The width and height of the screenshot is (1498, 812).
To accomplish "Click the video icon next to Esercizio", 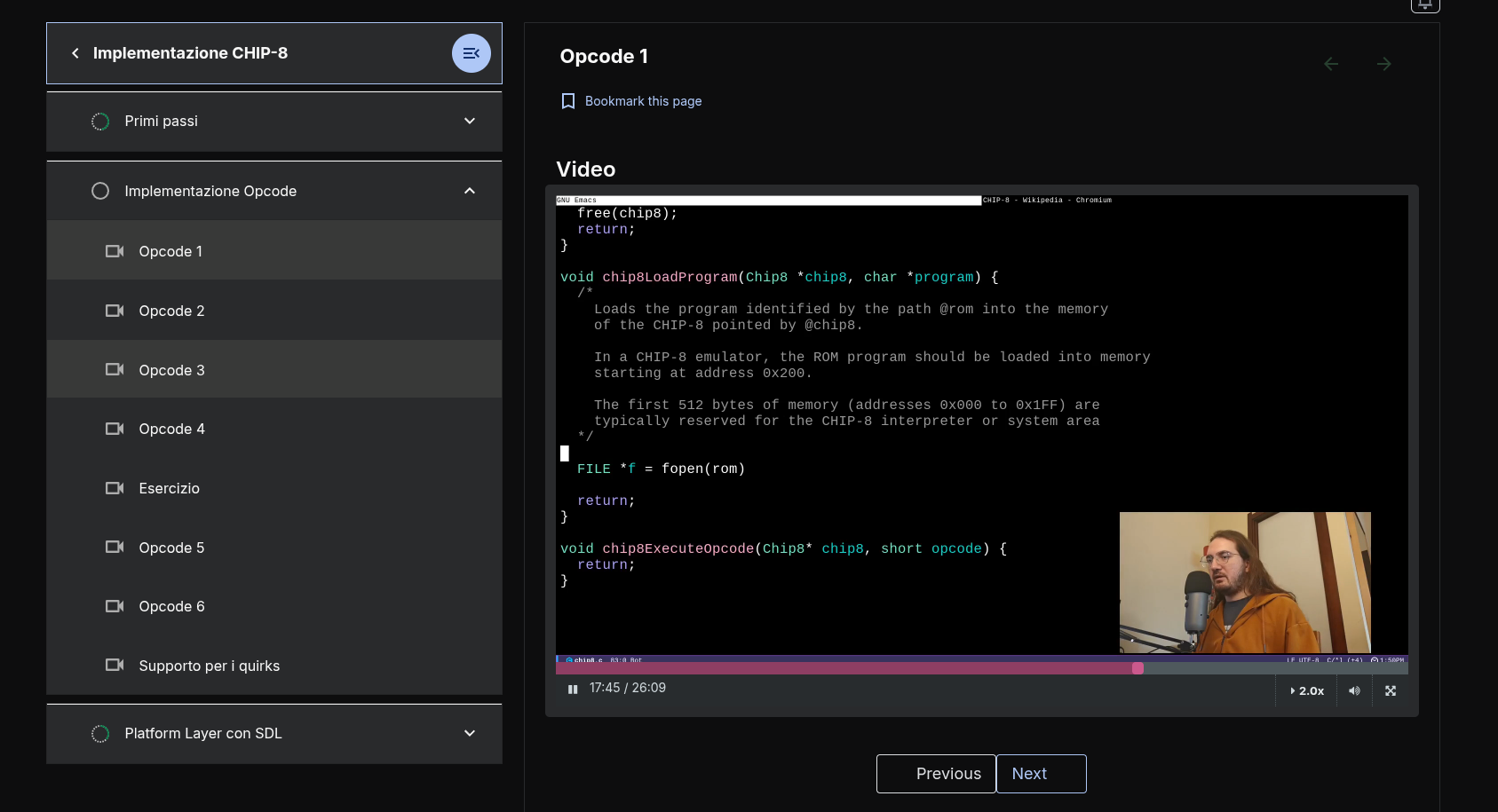I will coord(115,488).
